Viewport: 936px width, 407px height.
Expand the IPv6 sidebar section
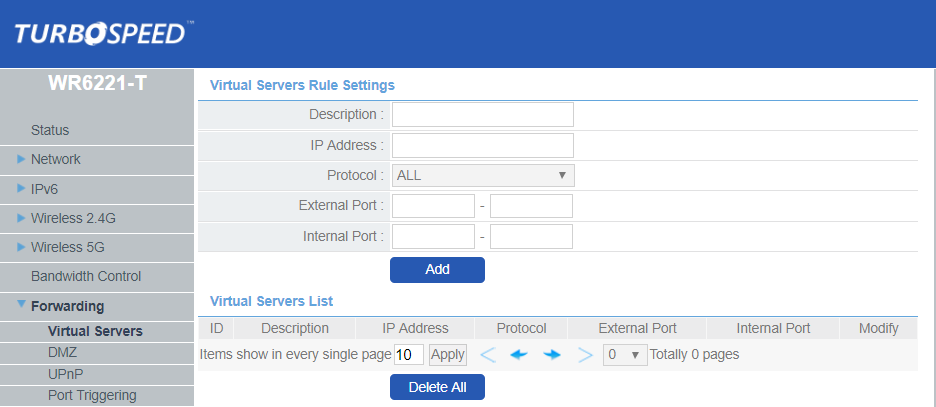(x=46, y=189)
